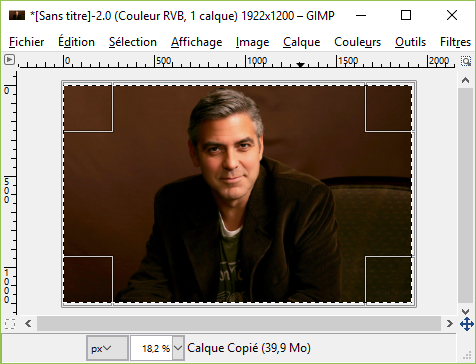Toggle the Quick Mask button
Screen dimensions: 476x364
10,324
